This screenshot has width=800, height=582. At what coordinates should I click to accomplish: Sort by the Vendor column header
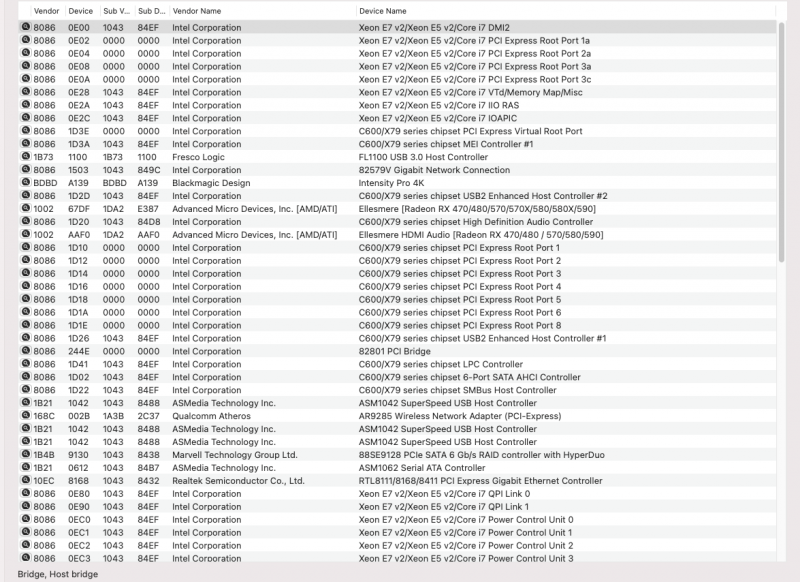[46, 11]
